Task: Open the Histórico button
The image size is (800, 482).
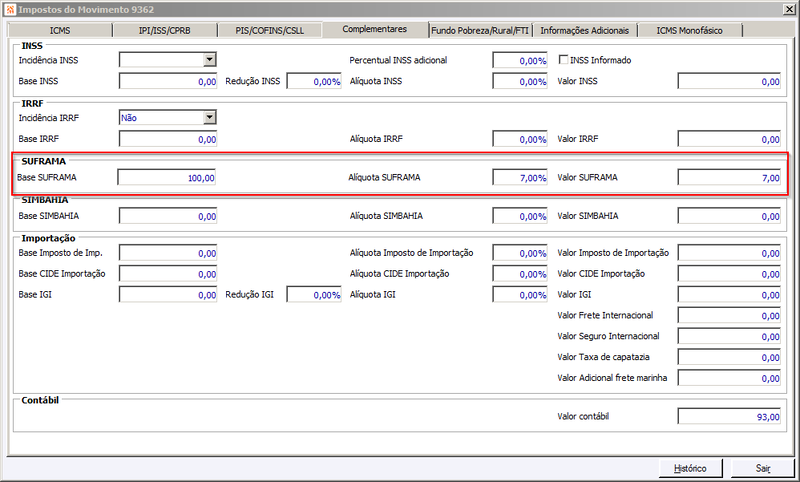Action: pyautogui.click(x=690, y=468)
